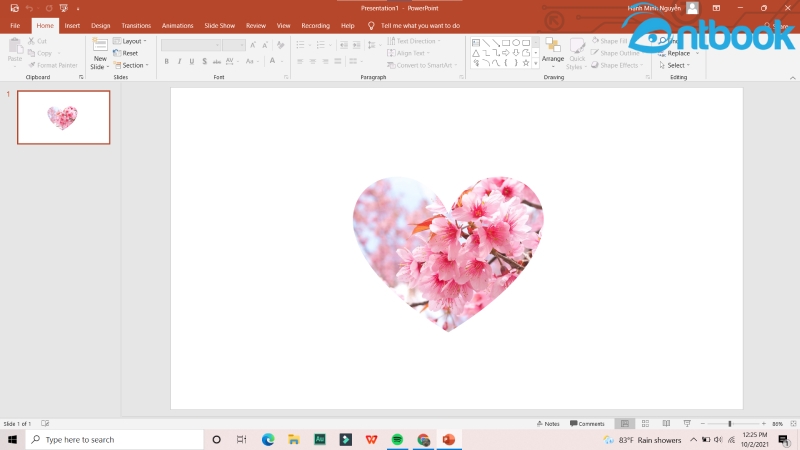Switch to Slide Sorter view
The image size is (800, 450).
(645, 424)
